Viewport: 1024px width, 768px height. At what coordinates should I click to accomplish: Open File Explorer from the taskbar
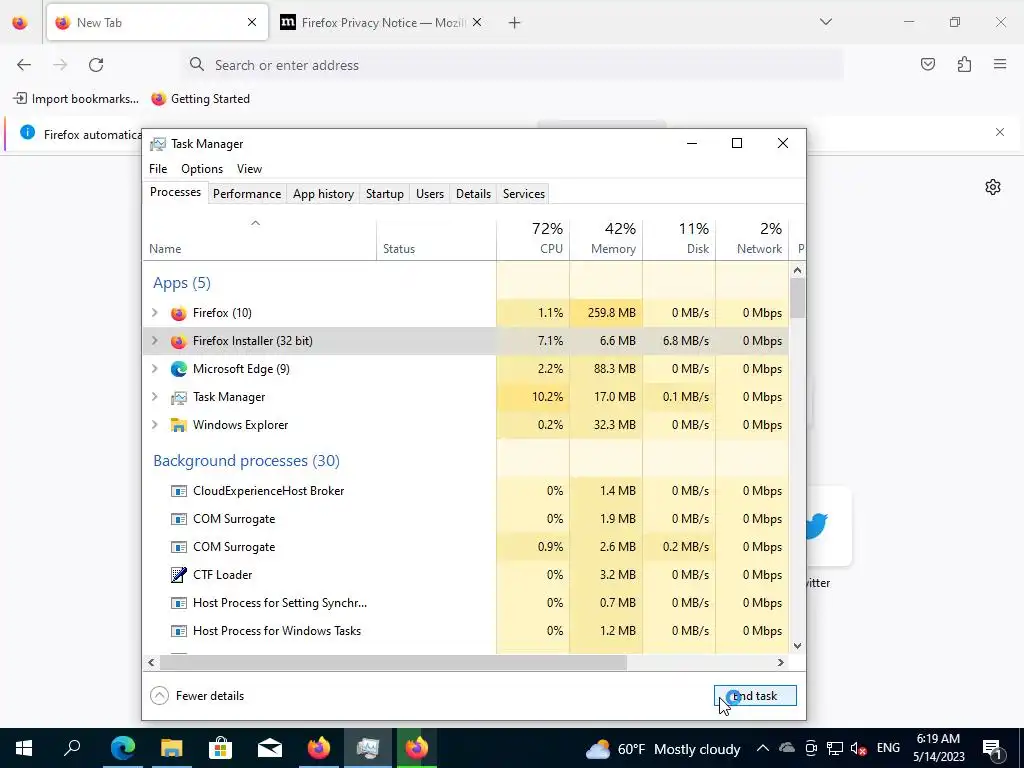tap(171, 748)
